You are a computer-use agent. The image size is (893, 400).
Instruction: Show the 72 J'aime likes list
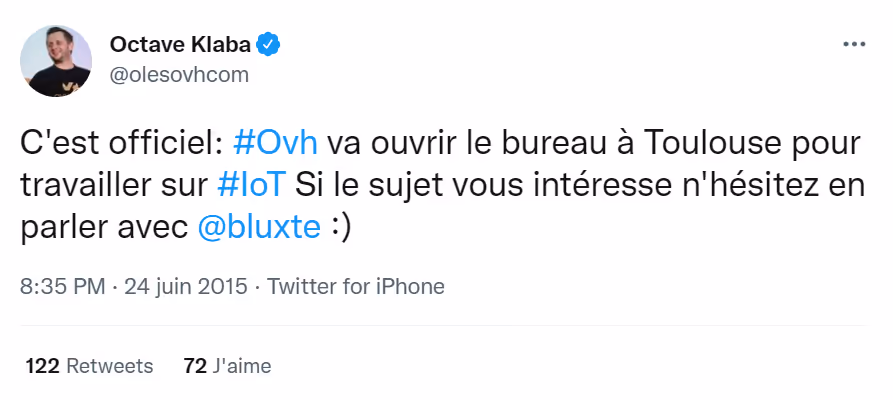click(x=227, y=366)
